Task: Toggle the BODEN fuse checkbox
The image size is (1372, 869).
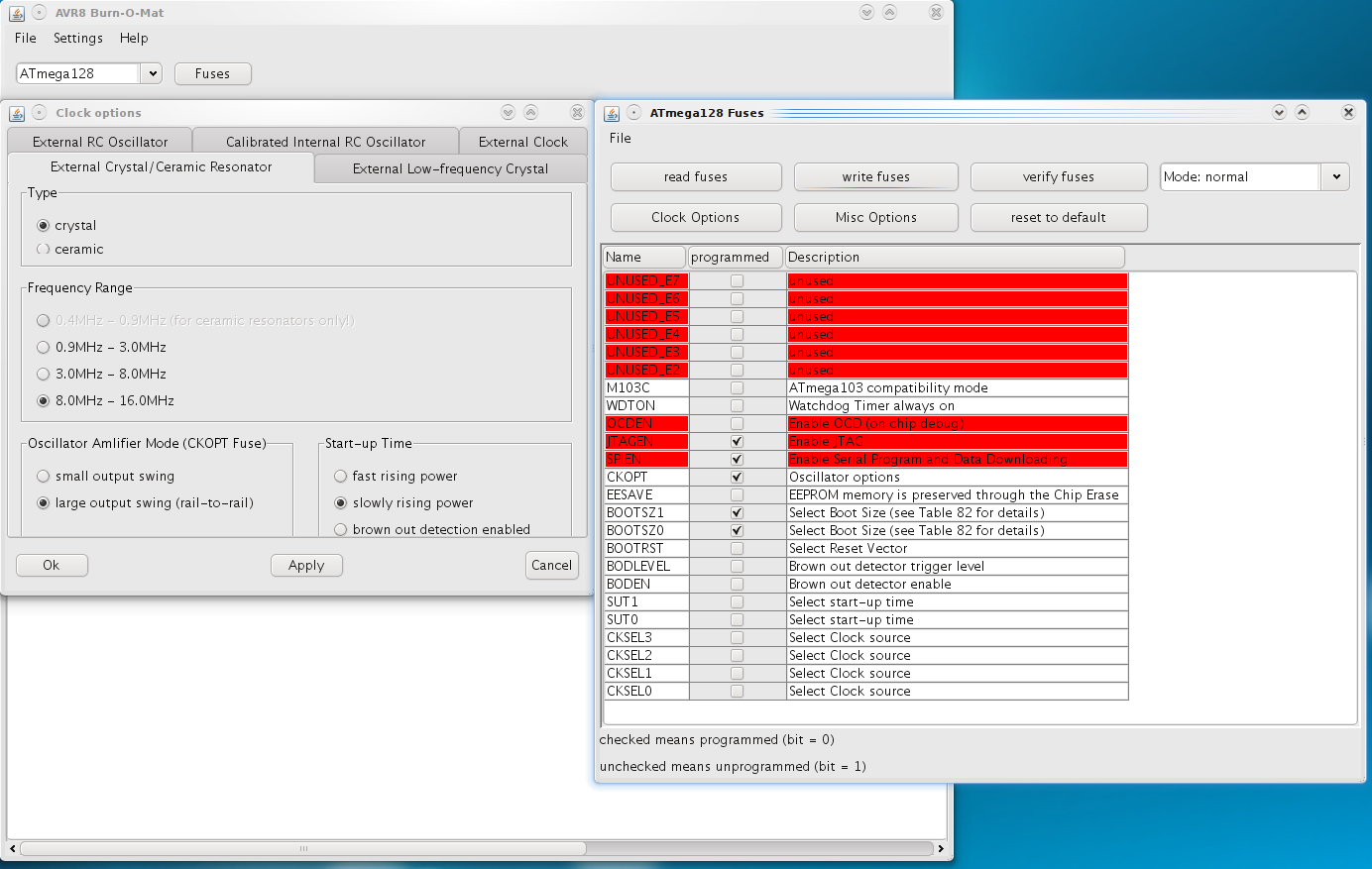Action: 737,585
